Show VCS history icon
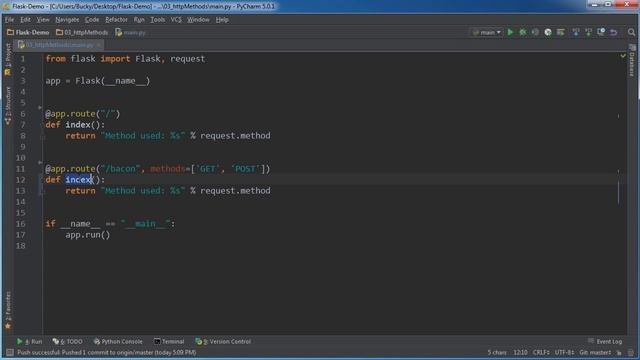The height and width of the screenshot is (360, 640). [x=601, y=32]
